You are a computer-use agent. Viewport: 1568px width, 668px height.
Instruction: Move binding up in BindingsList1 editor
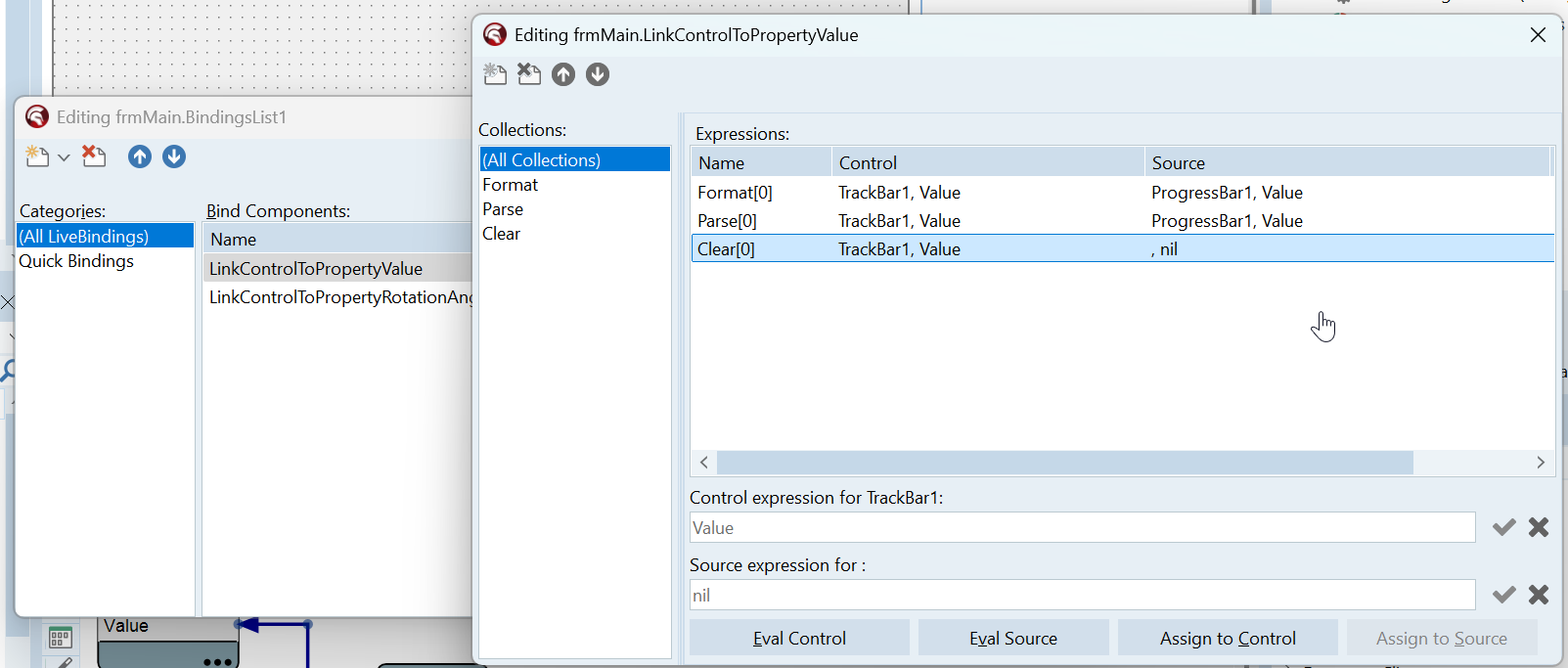click(140, 156)
